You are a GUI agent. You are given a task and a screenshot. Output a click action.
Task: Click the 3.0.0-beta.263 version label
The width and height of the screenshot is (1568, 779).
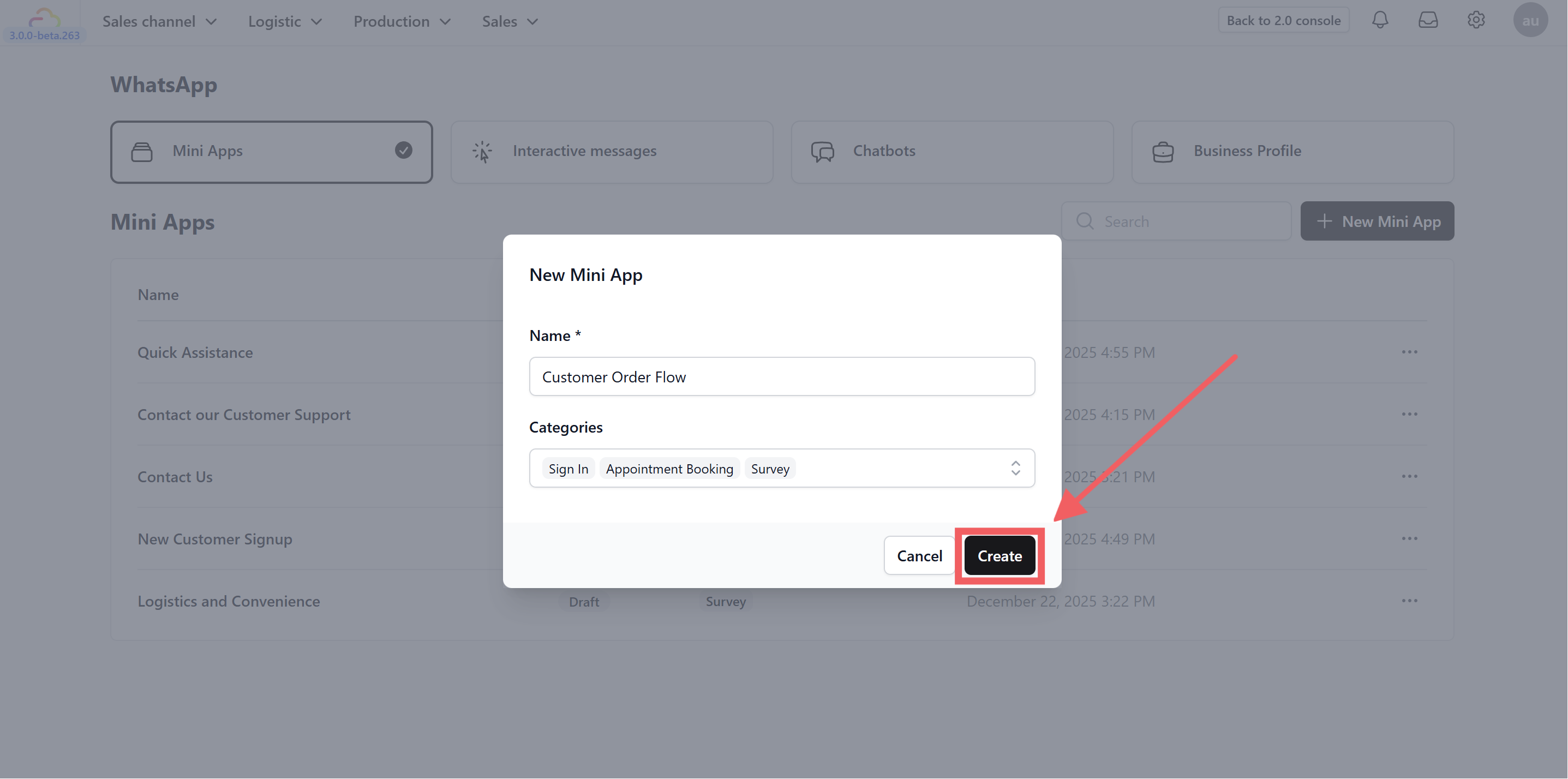point(44,35)
